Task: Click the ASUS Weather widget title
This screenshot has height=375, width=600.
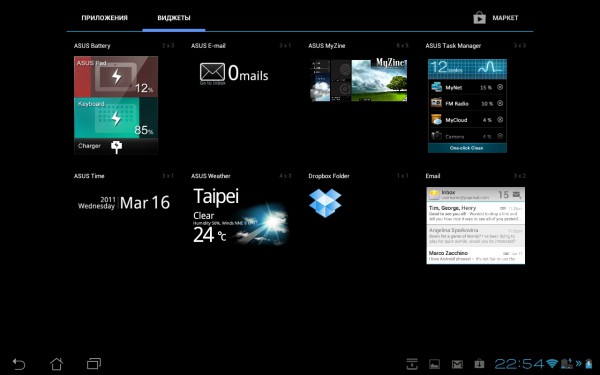Action: (210, 176)
